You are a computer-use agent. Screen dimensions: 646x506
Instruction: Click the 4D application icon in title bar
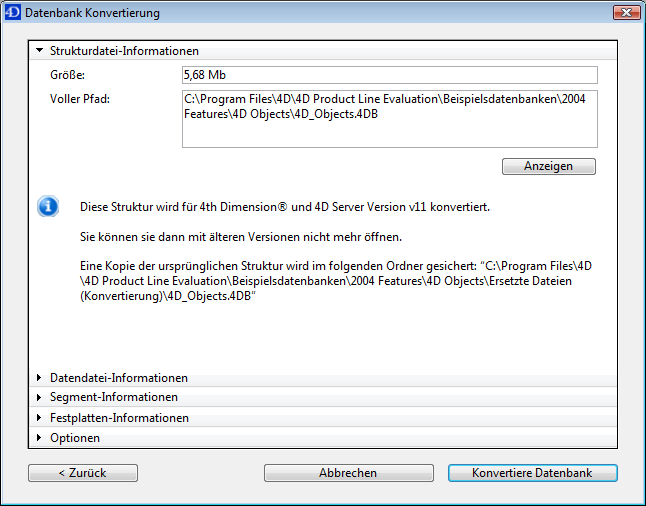(x=12, y=13)
